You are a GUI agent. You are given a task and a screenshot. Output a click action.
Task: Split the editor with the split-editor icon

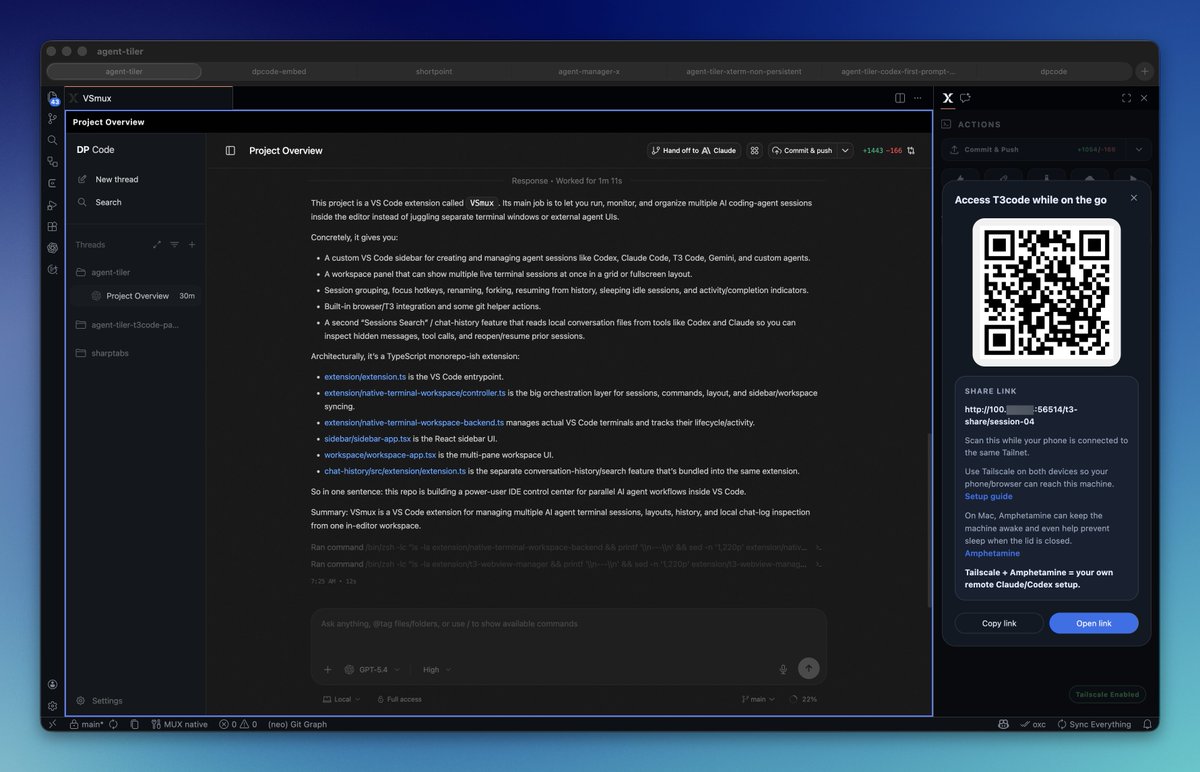[x=900, y=98]
